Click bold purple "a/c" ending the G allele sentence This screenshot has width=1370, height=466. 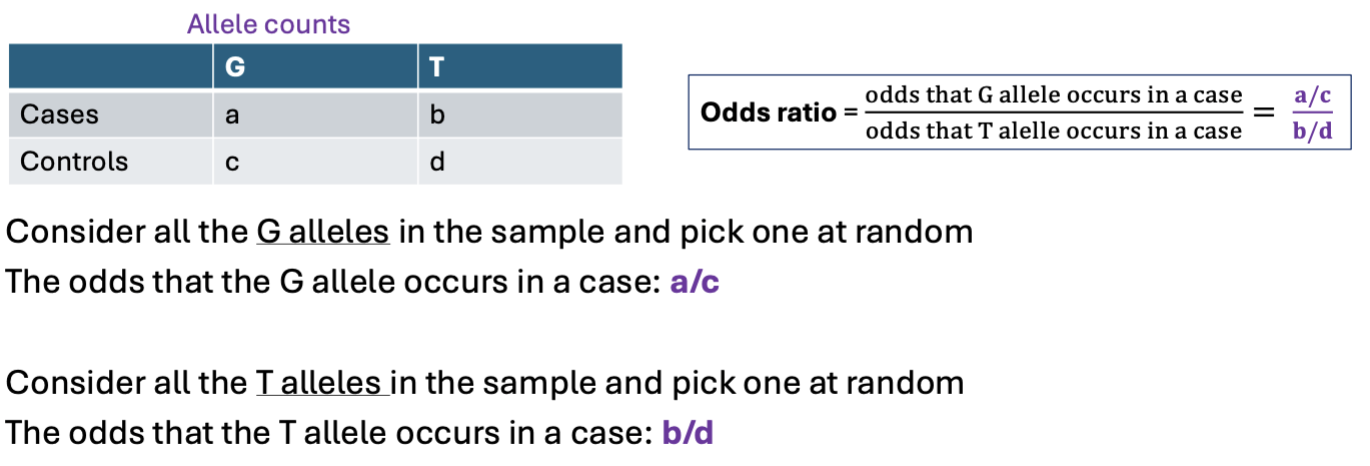694,283
